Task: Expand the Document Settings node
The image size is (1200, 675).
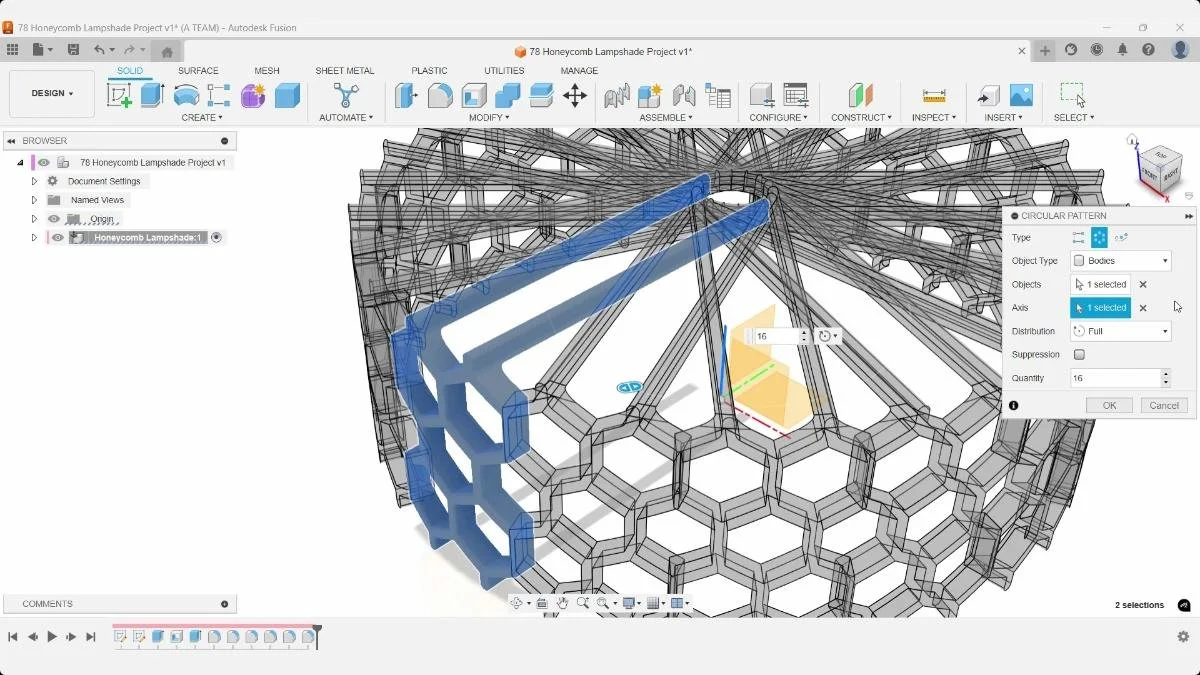Action: pos(34,181)
